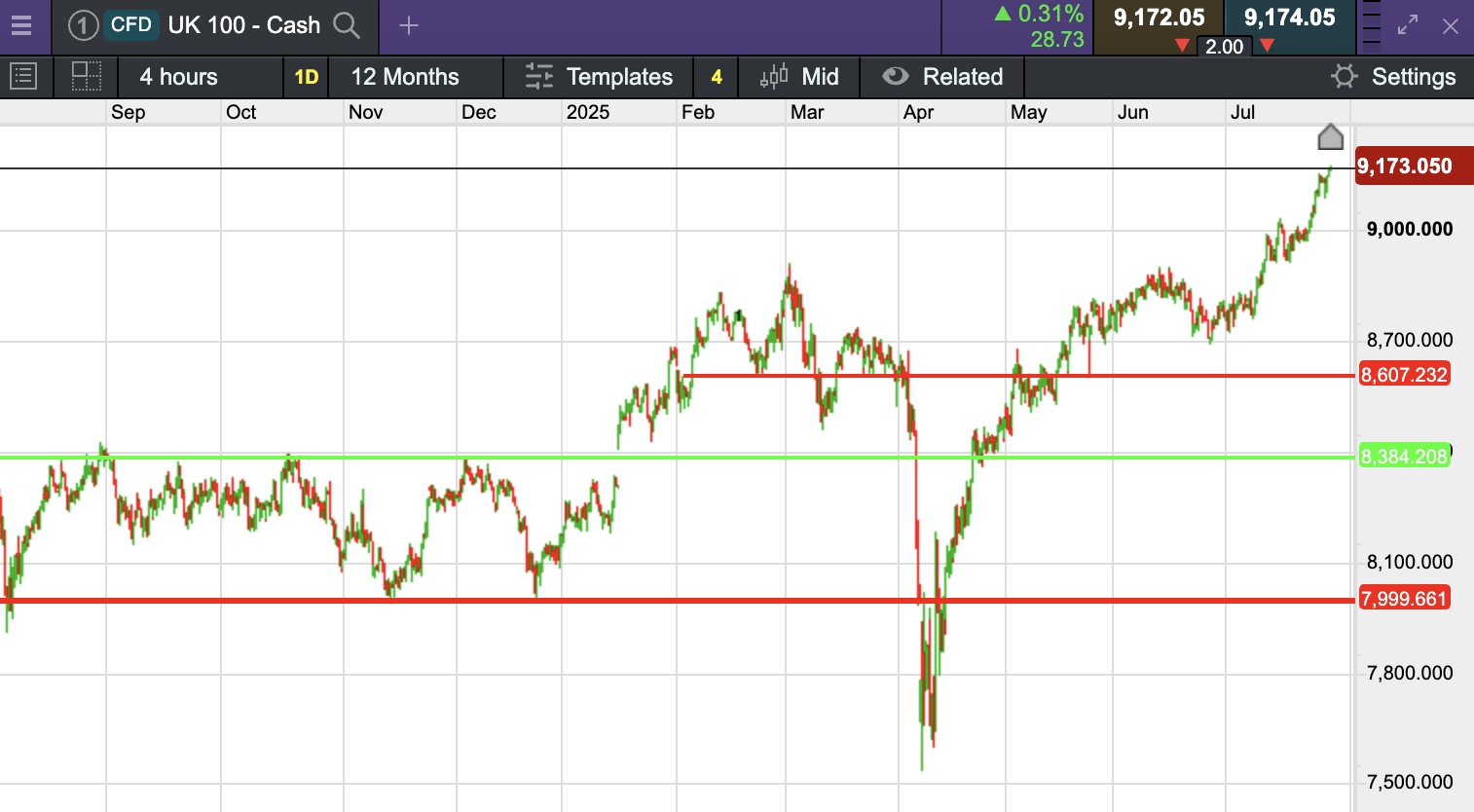Open the 4 hours interval dropdown
This screenshot has height=812, width=1474.
click(x=179, y=77)
